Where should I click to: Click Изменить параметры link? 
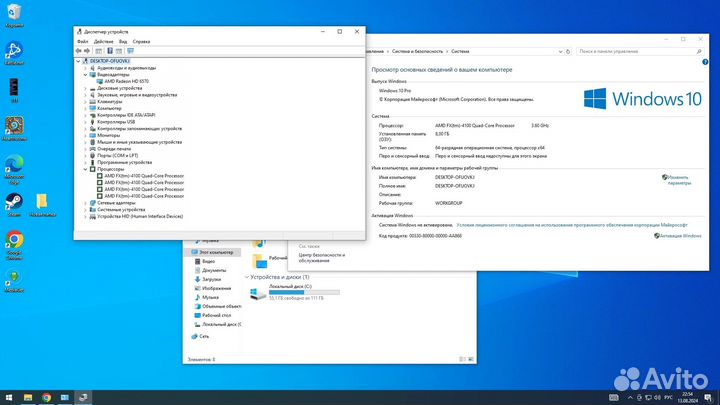[679, 180]
